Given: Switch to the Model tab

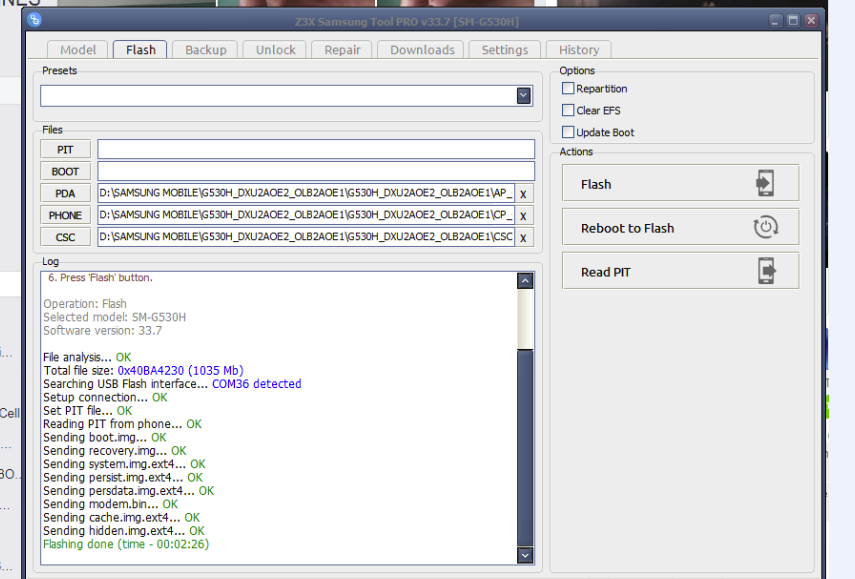Looking at the screenshot, I should tap(78, 50).
